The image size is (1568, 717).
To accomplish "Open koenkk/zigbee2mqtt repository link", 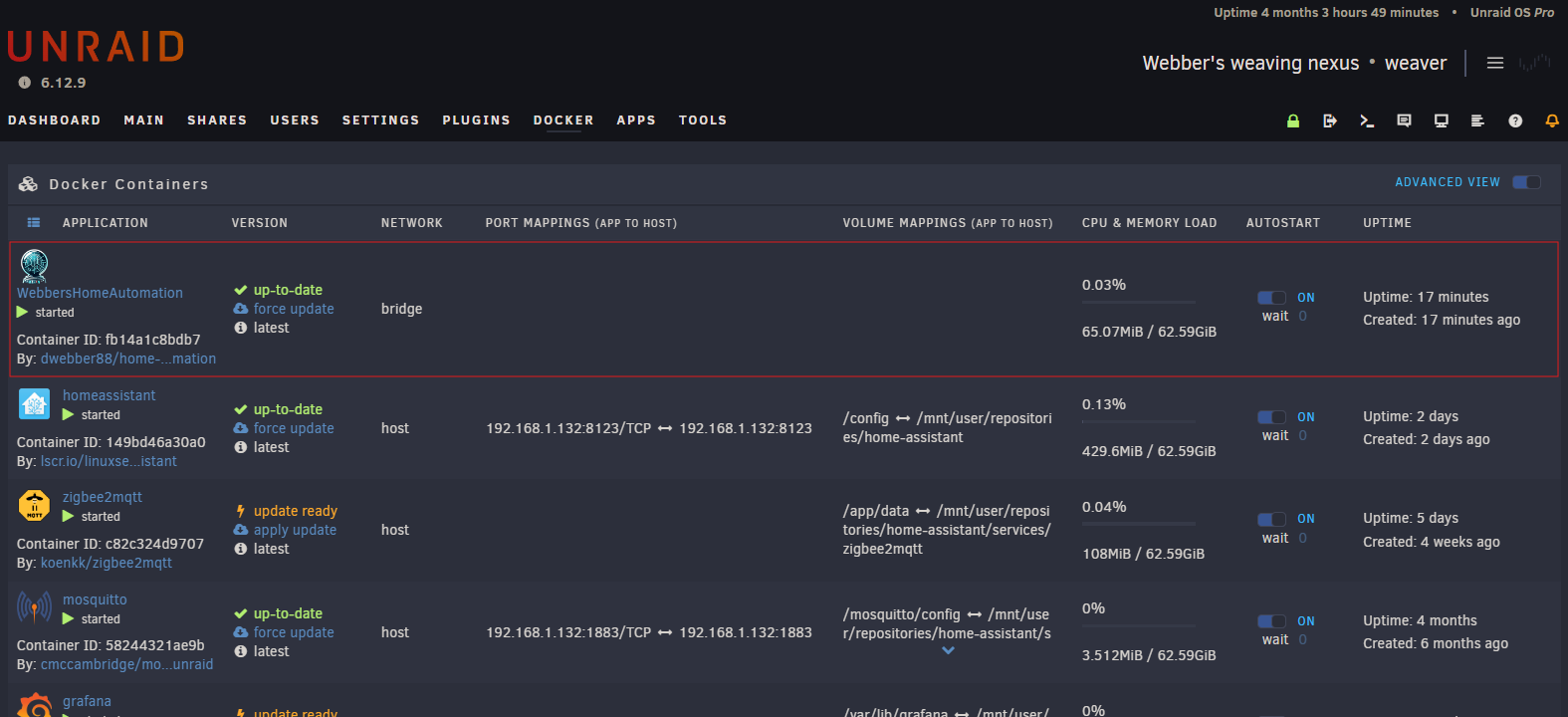I will click(107, 563).
